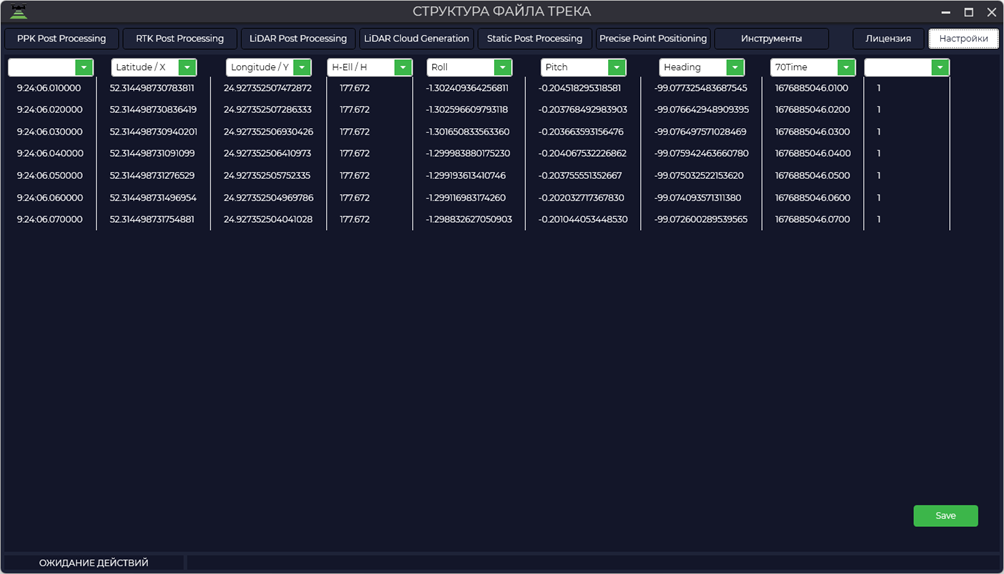Click the ОЖИДАНИЕ ДЕЙСТВИЙ status text

pyautogui.click(x=93, y=563)
